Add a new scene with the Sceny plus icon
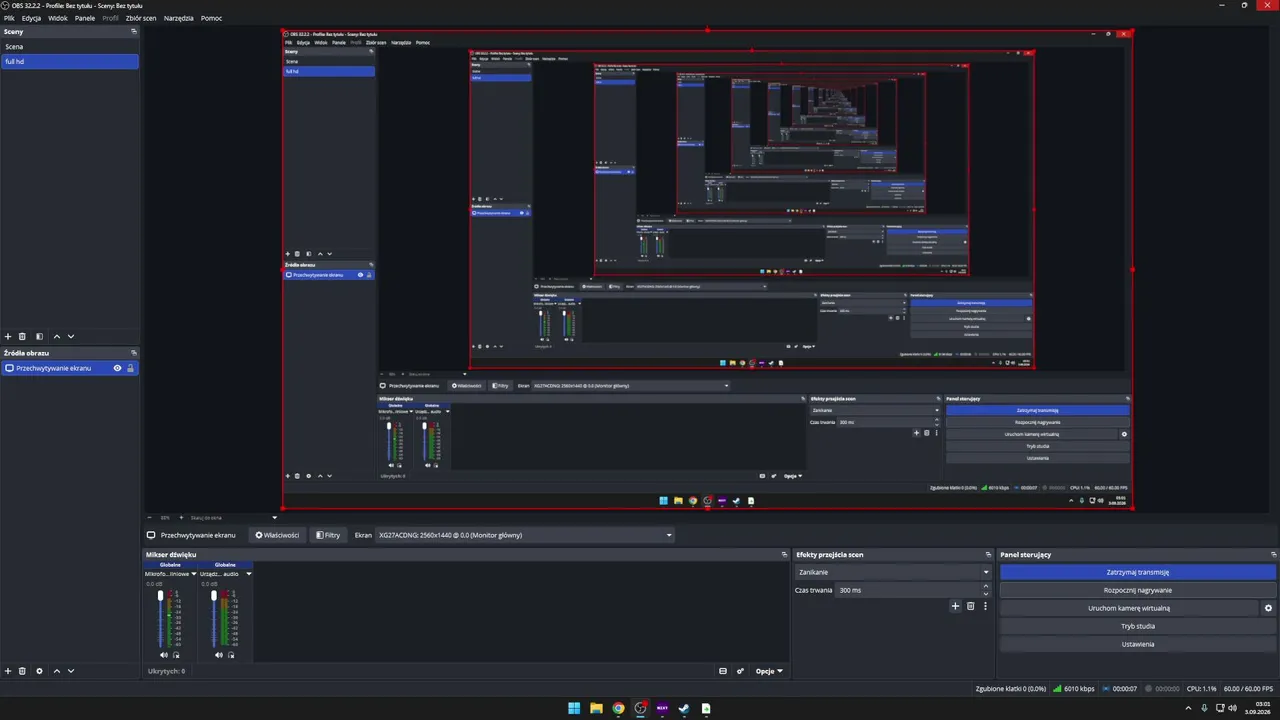Viewport: 1280px width, 720px height. tap(8, 337)
